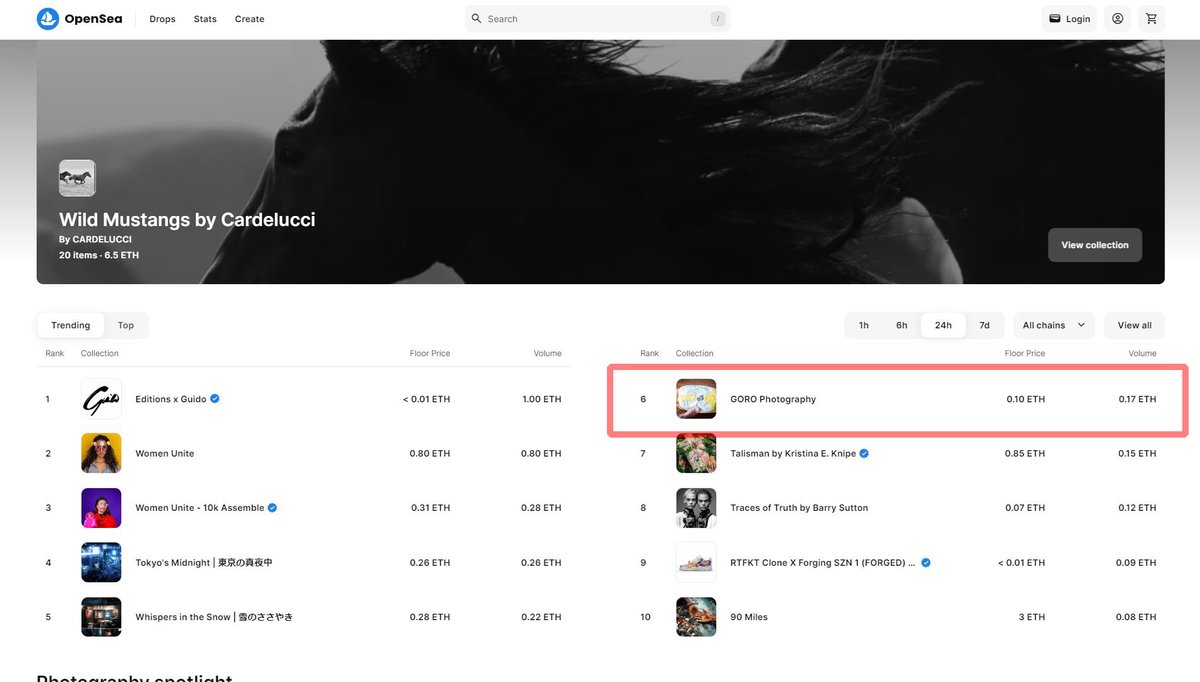Switch to the Trending tab
This screenshot has width=1200, height=682.
pos(71,325)
